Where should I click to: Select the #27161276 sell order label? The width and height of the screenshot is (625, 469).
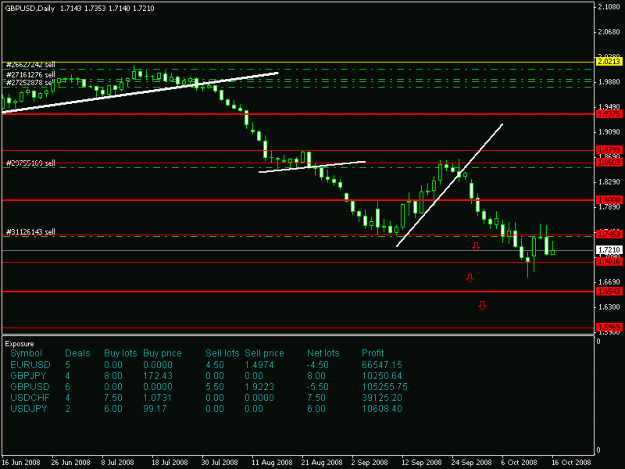click(x=30, y=75)
